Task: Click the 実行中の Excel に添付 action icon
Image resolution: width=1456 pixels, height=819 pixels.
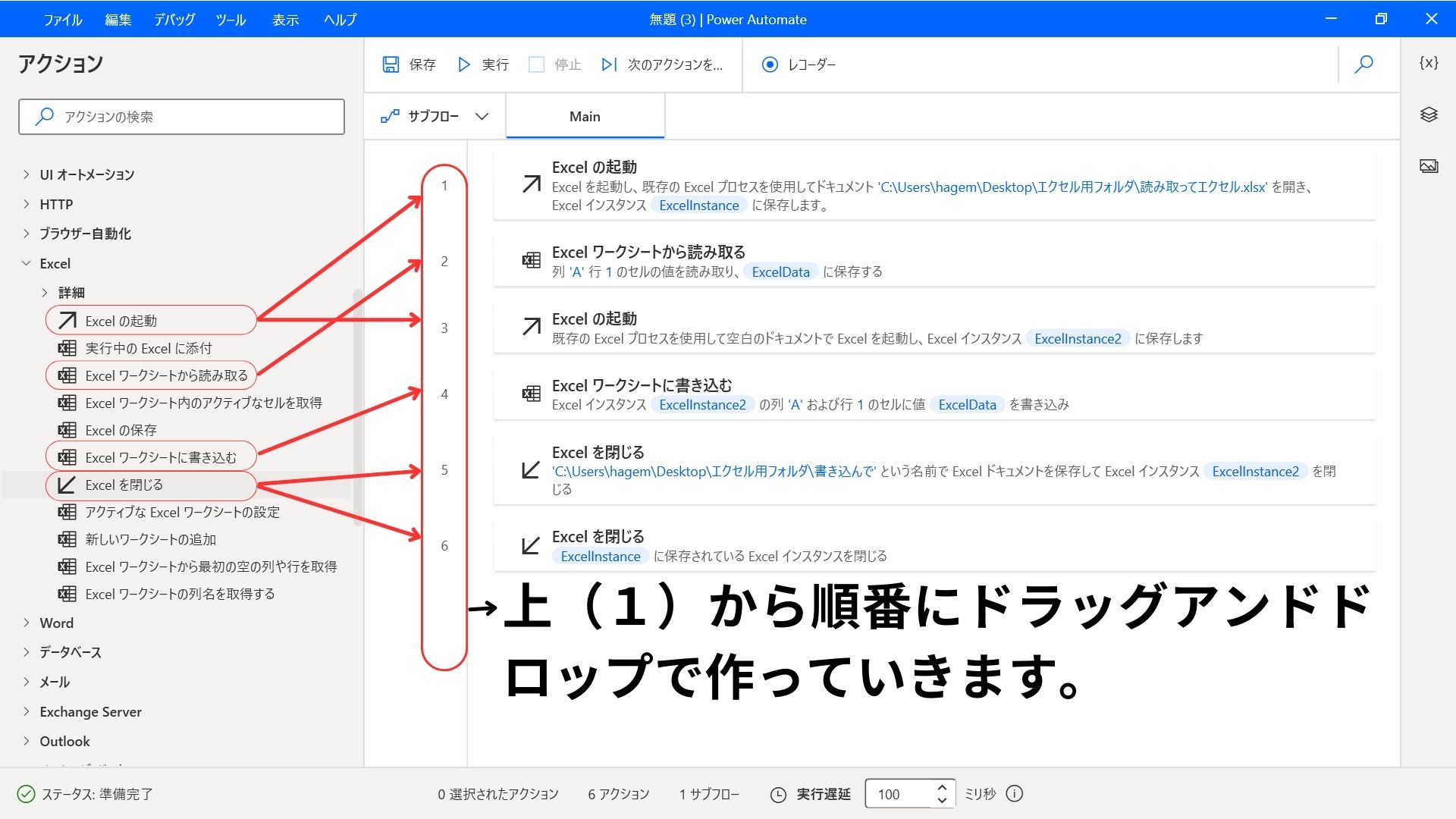Action: click(67, 348)
